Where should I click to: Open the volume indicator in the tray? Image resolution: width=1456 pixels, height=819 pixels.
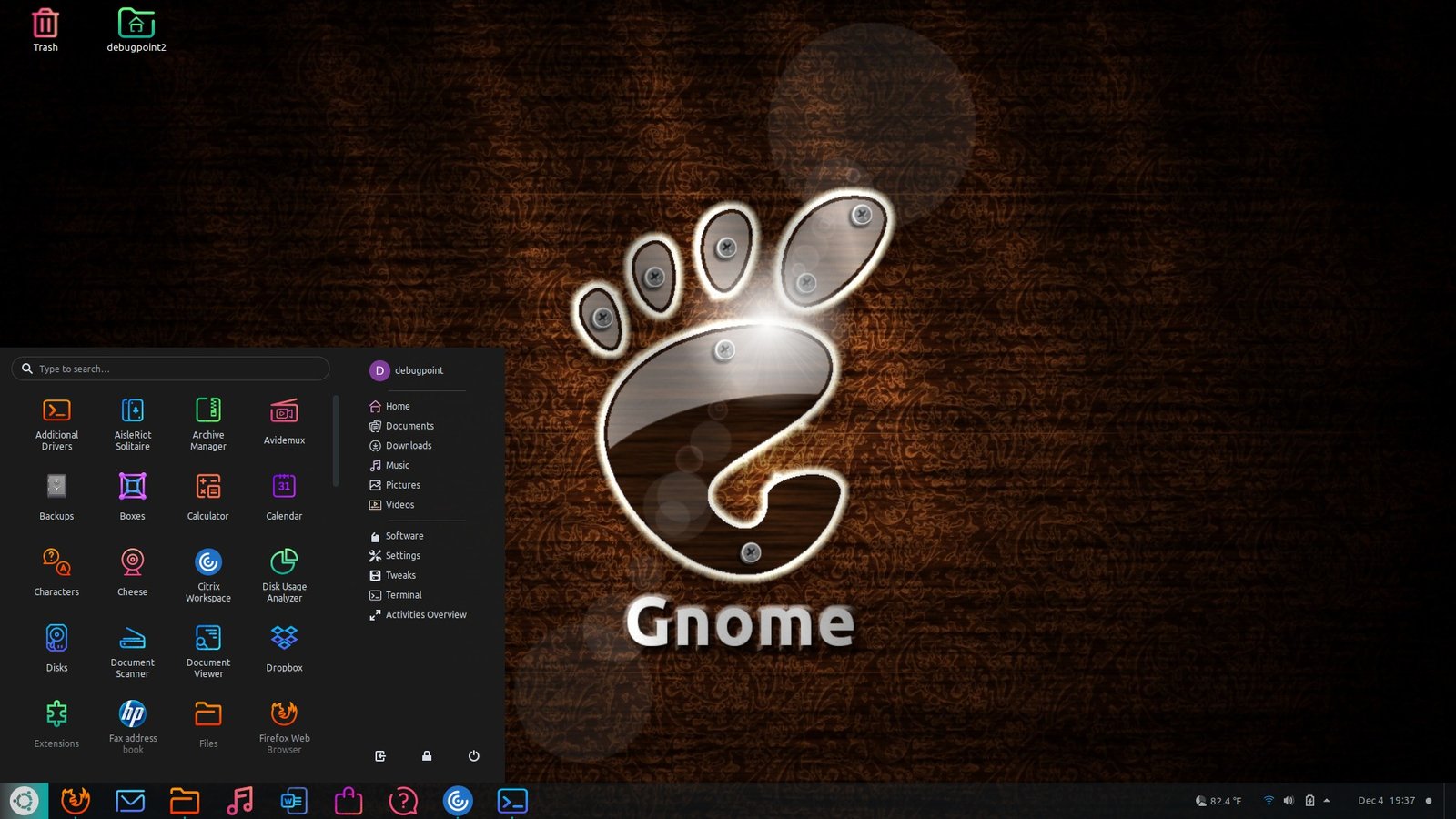1288,801
